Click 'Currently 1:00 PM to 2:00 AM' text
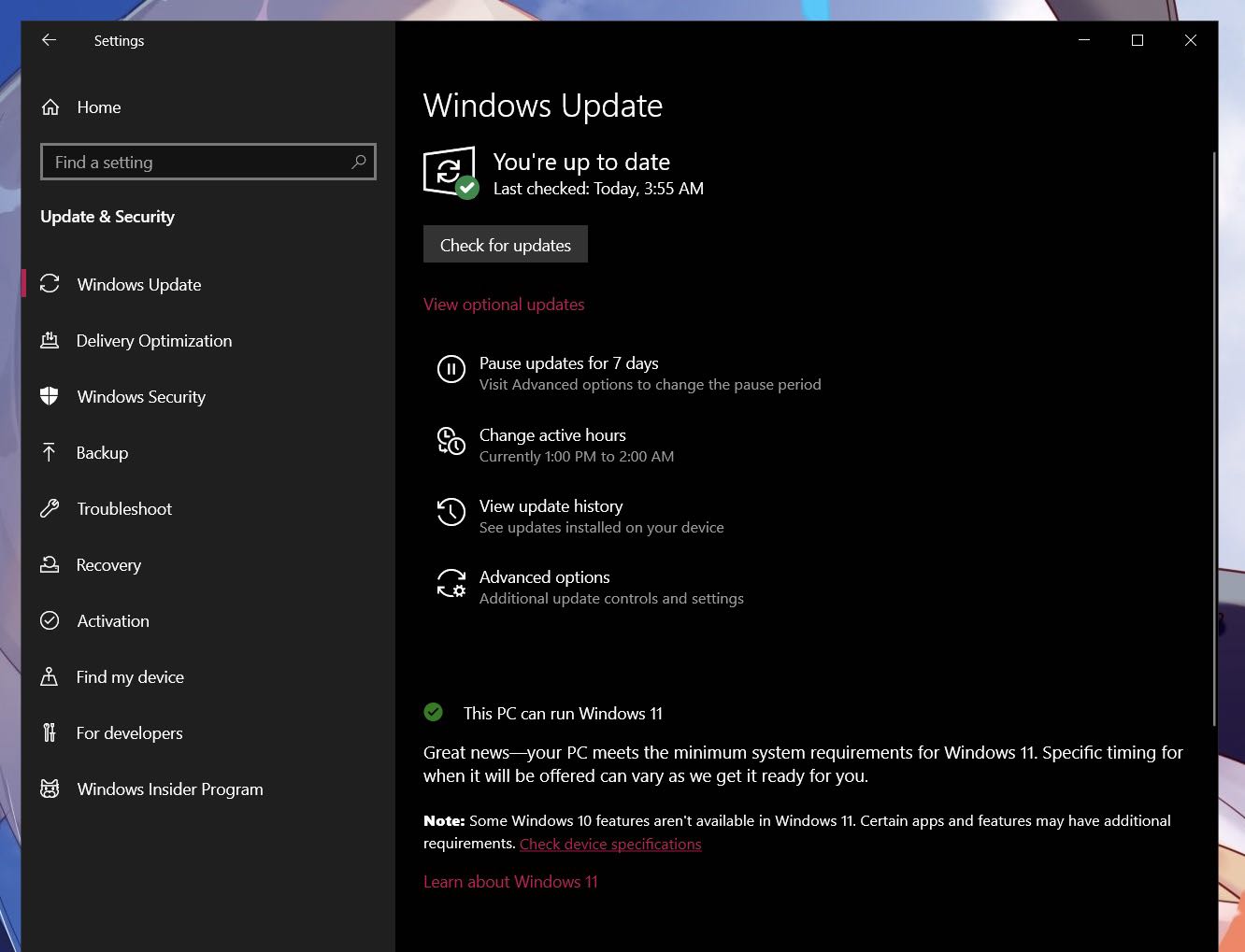The height and width of the screenshot is (952, 1245). 577,457
